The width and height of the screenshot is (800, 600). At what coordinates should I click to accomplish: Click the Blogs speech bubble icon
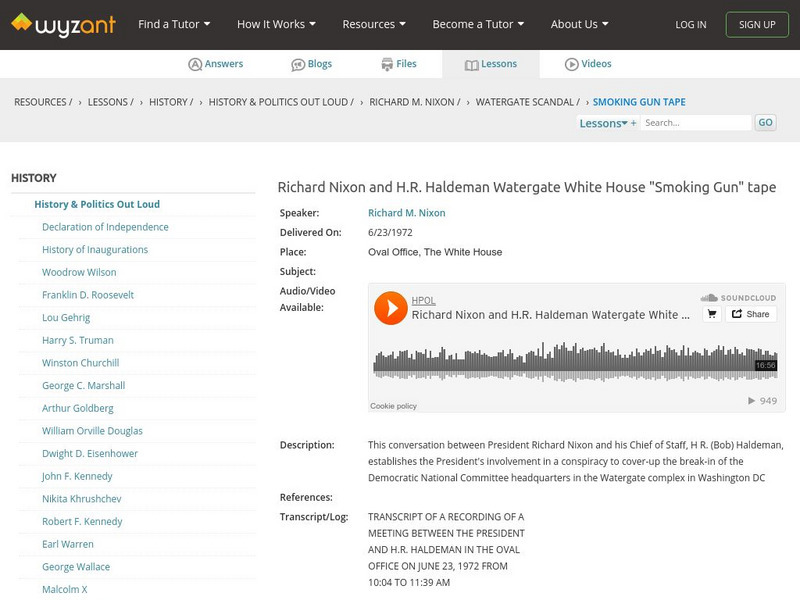coord(297,63)
